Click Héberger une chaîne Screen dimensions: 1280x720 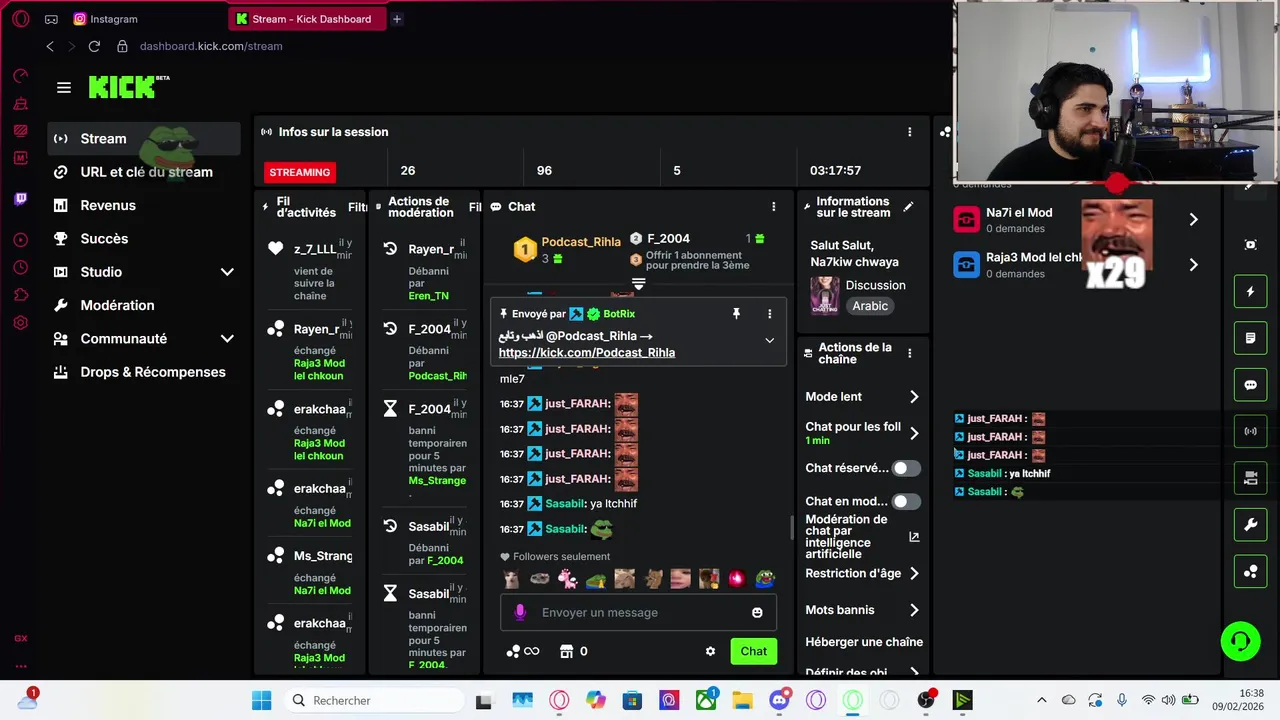tap(864, 642)
